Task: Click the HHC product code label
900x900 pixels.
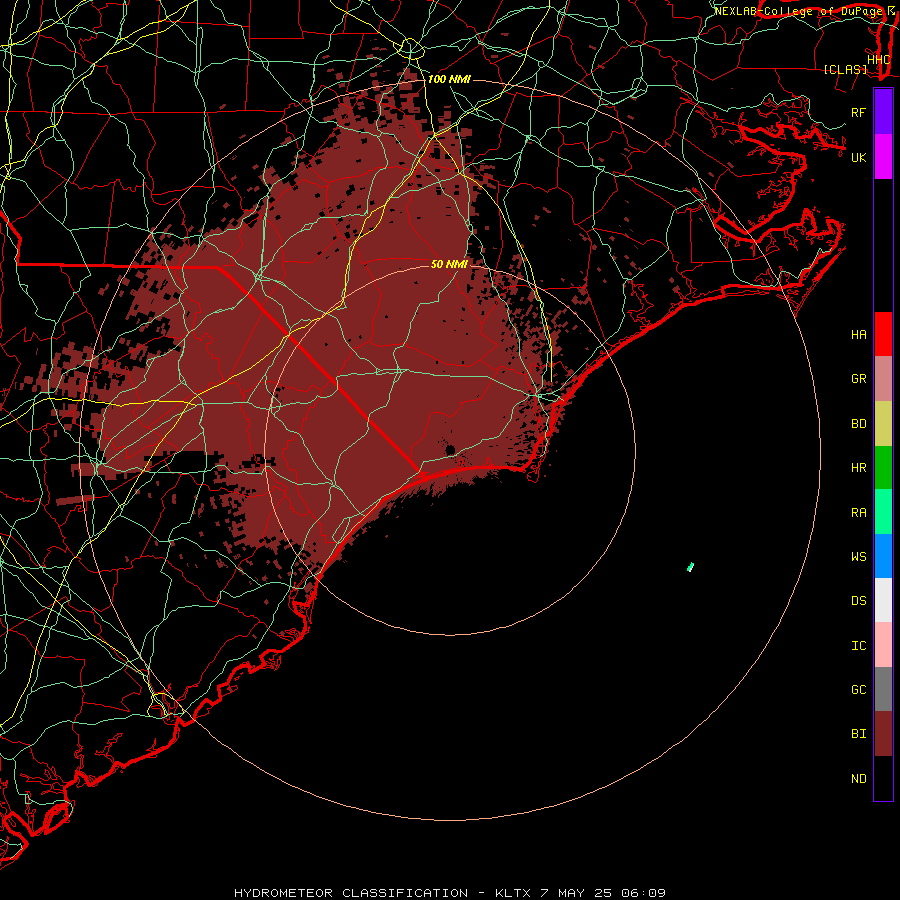Action: 879,60
